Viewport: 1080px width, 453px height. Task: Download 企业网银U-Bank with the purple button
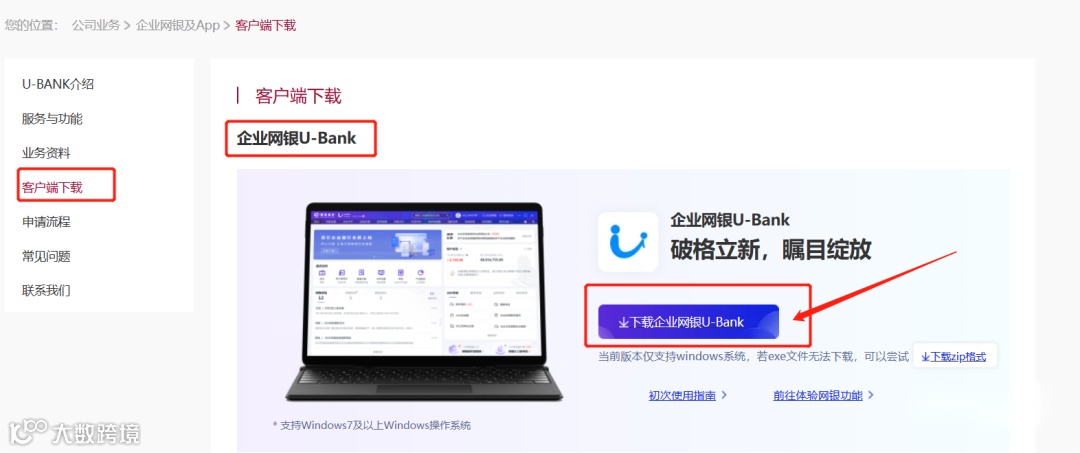pos(688,322)
